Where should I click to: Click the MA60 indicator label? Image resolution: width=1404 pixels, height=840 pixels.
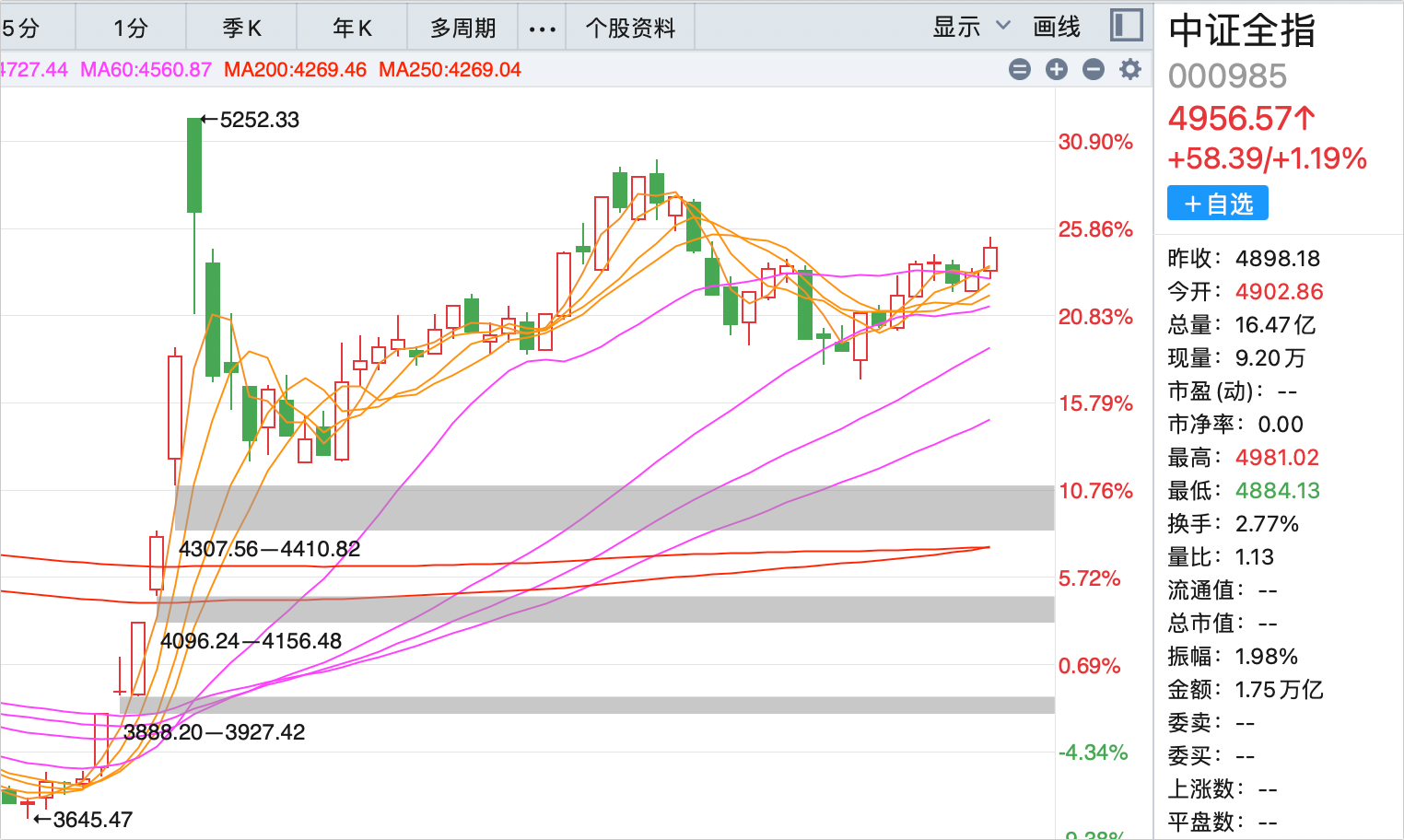146,70
